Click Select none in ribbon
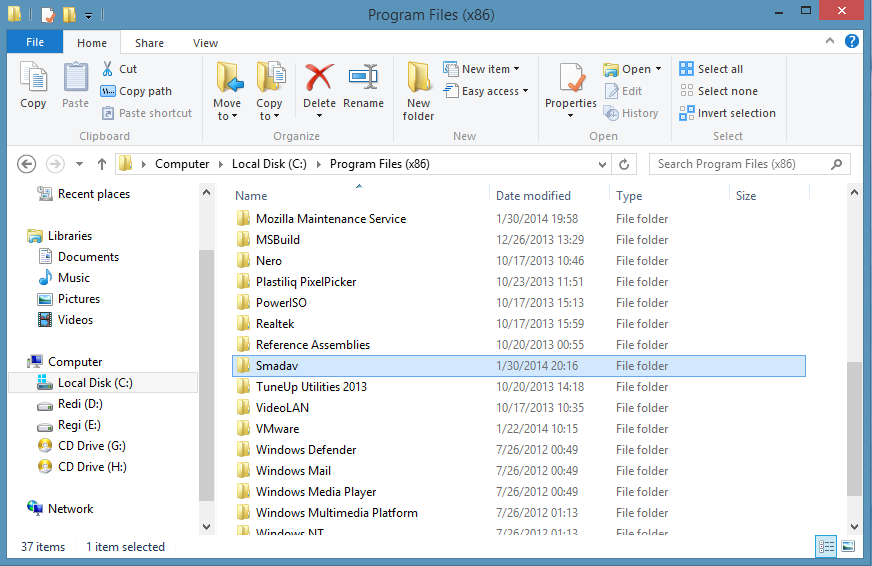This screenshot has height=566, width=872. (719, 91)
